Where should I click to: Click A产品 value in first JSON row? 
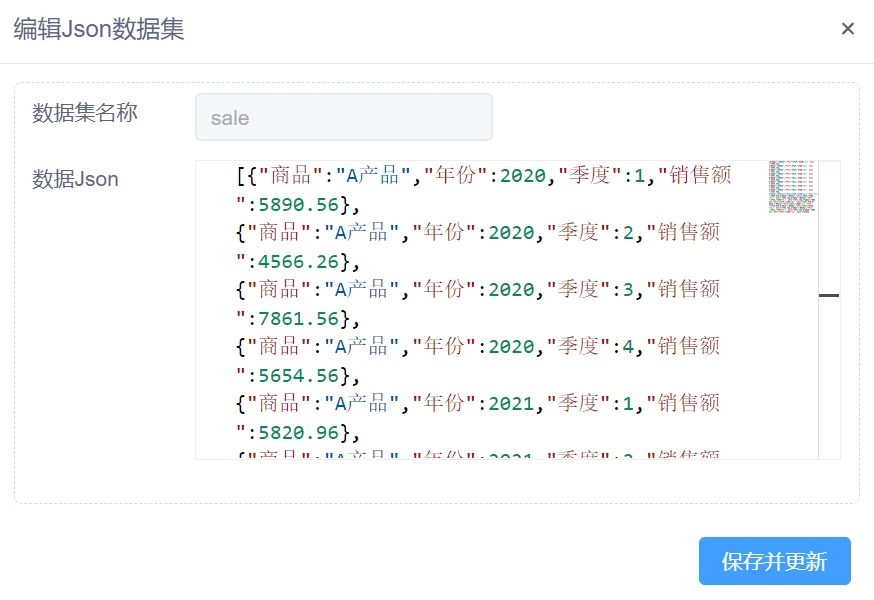(373, 176)
